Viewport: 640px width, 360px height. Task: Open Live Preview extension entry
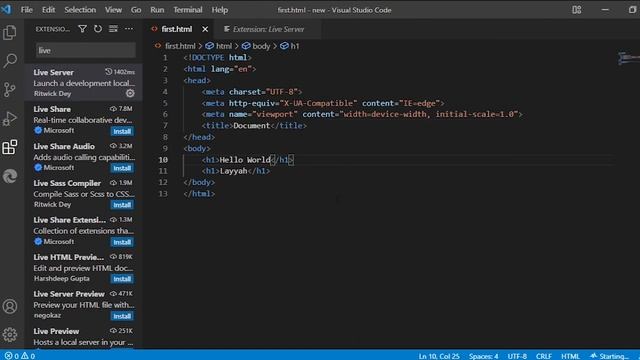84,336
